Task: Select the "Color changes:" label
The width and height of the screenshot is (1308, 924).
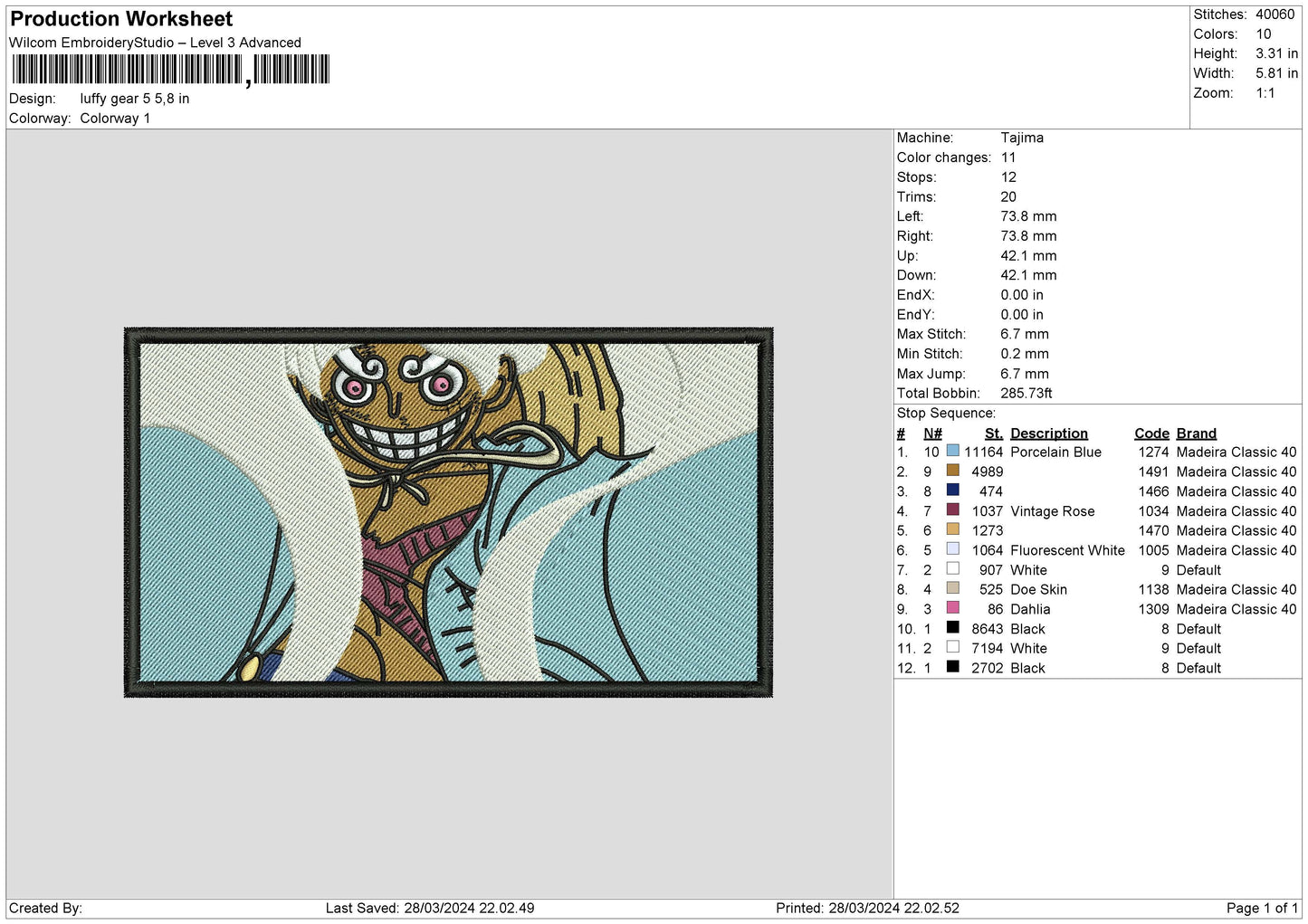Action: pyautogui.click(x=944, y=157)
